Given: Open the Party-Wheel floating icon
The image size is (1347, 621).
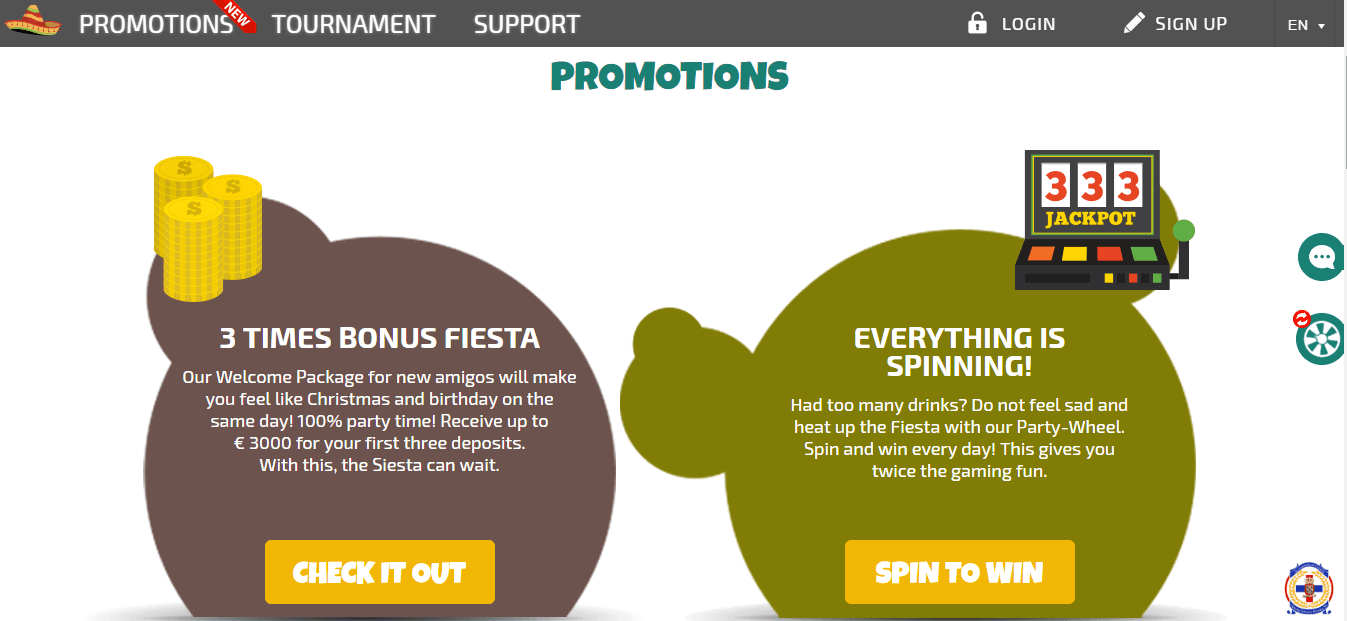Looking at the screenshot, I should [x=1320, y=339].
